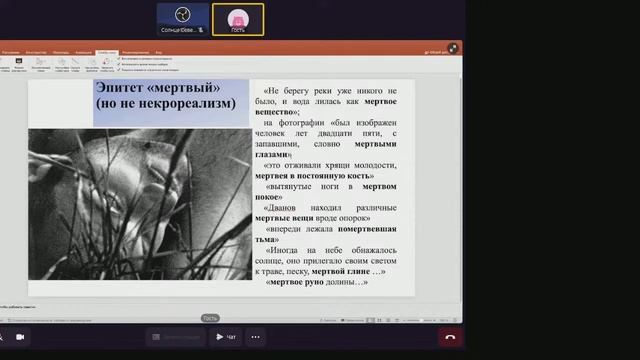Toggle comments button in PowerPoint status bar

[x=353, y=320]
